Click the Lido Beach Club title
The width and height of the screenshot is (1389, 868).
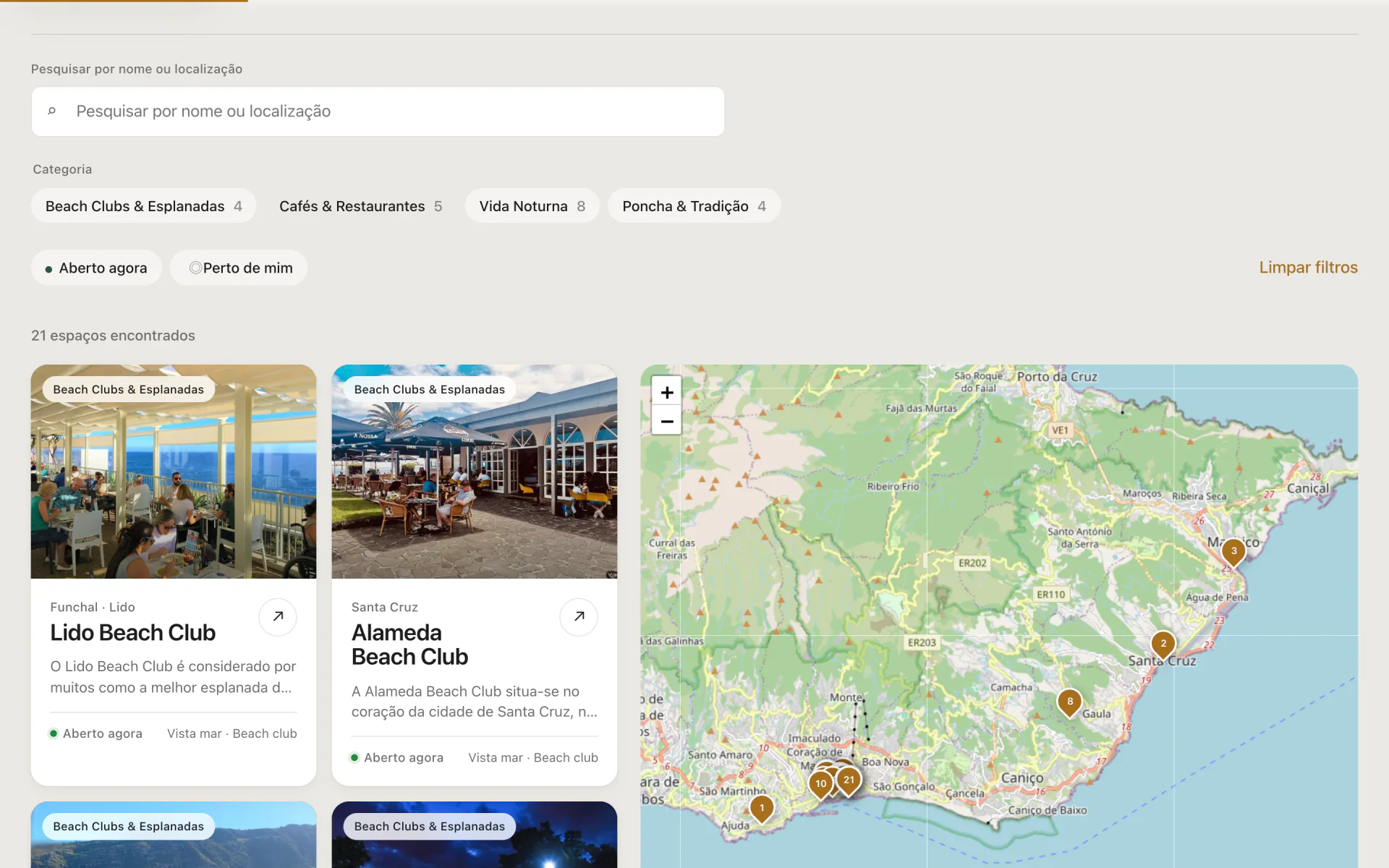tap(133, 633)
